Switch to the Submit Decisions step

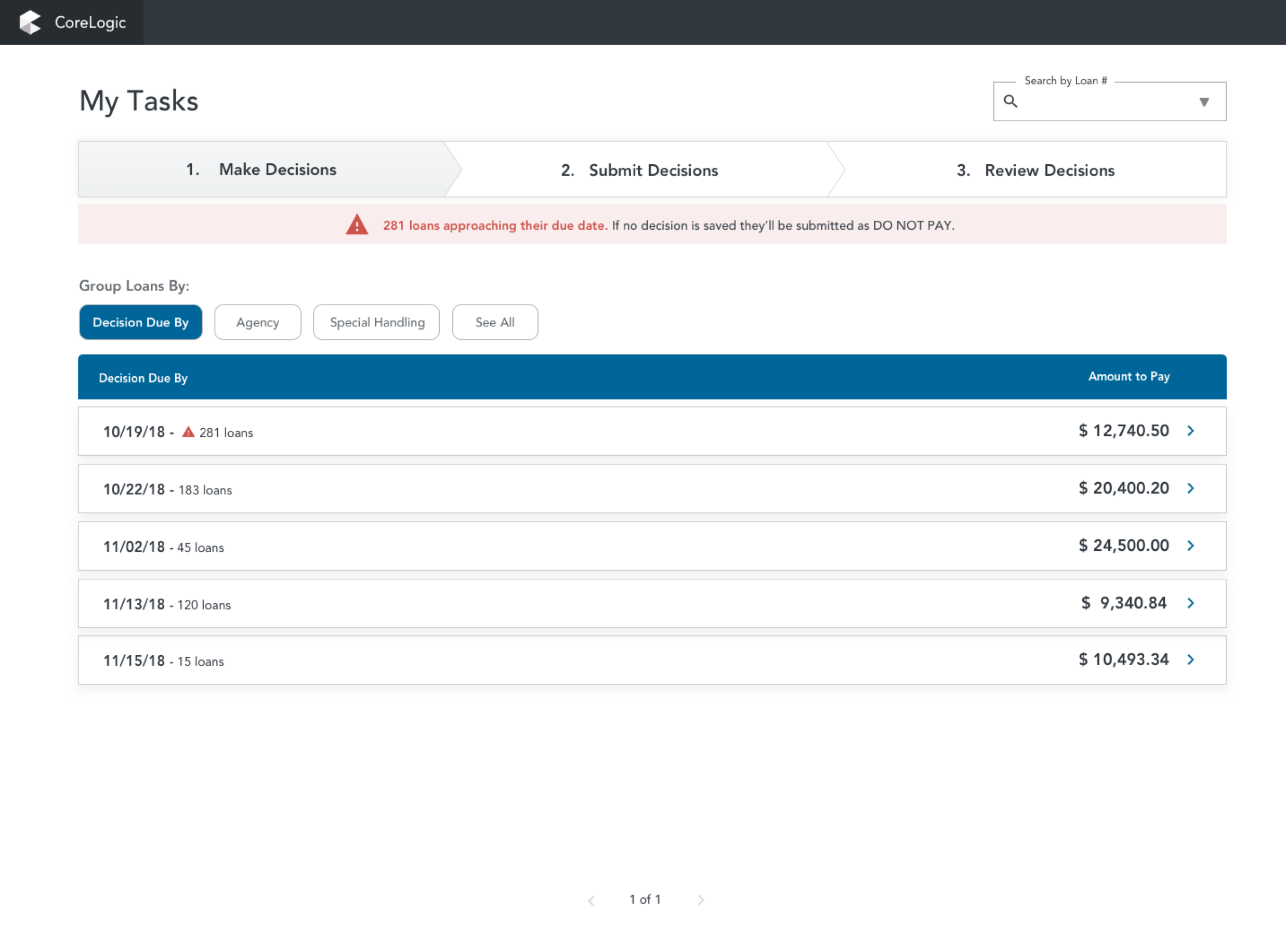tap(640, 170)
